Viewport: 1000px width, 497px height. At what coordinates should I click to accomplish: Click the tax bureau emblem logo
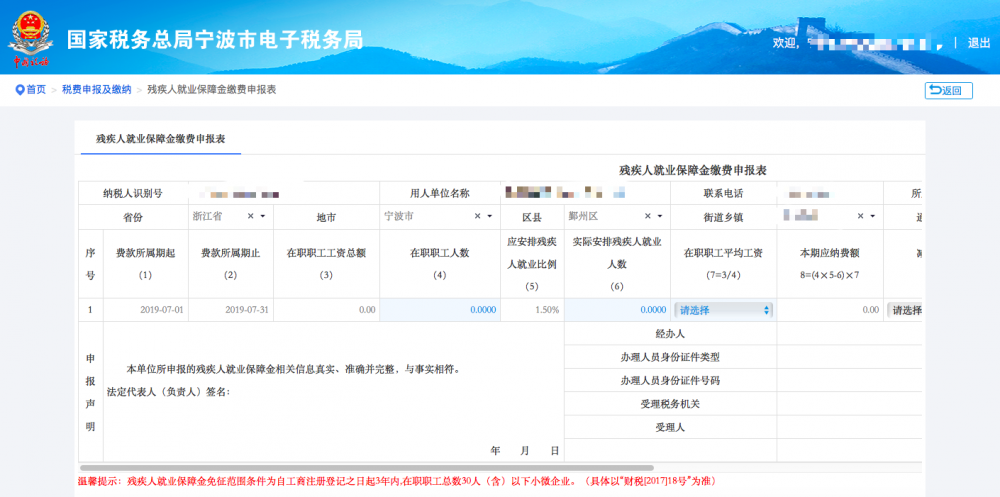click(29, 39)
